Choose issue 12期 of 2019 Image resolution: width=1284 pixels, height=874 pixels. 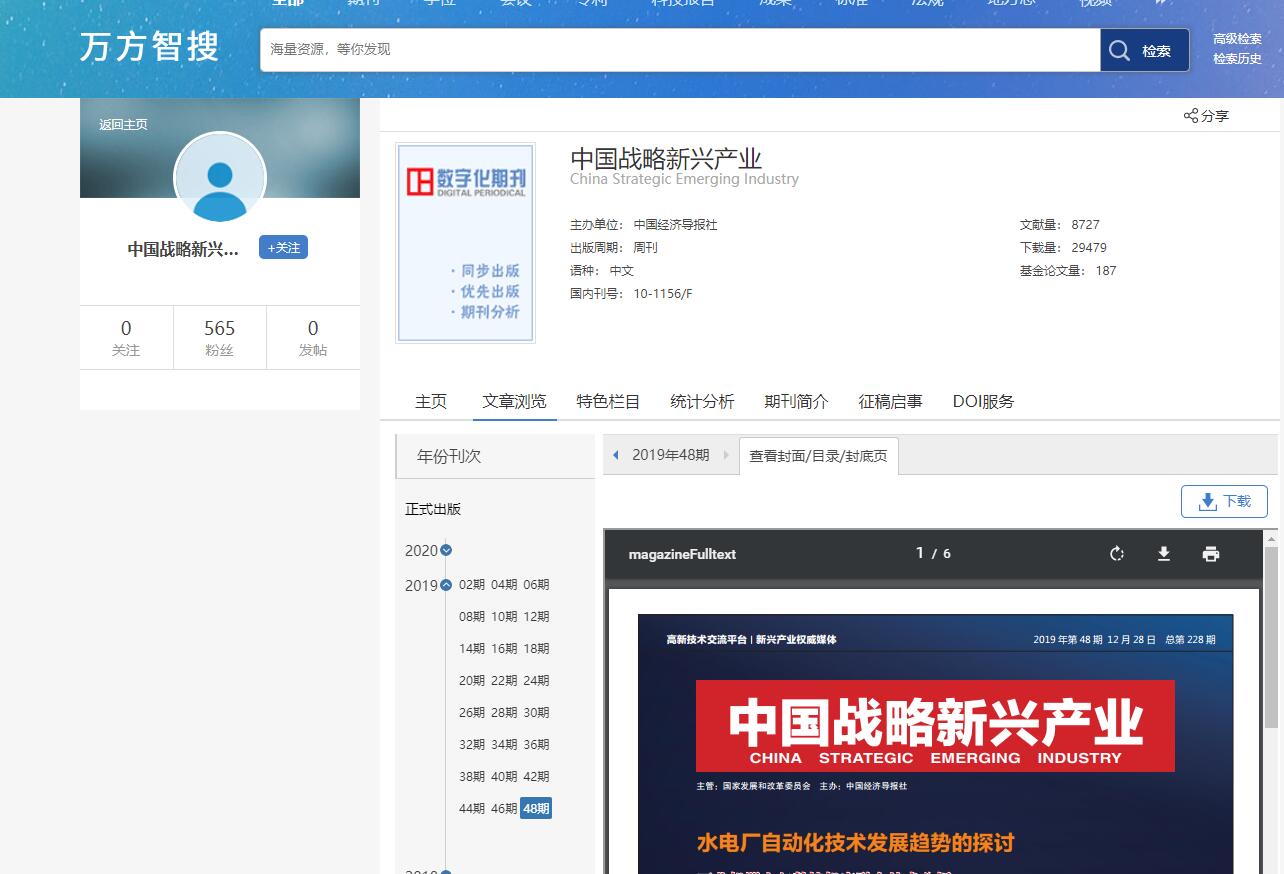tap(536, 617)
